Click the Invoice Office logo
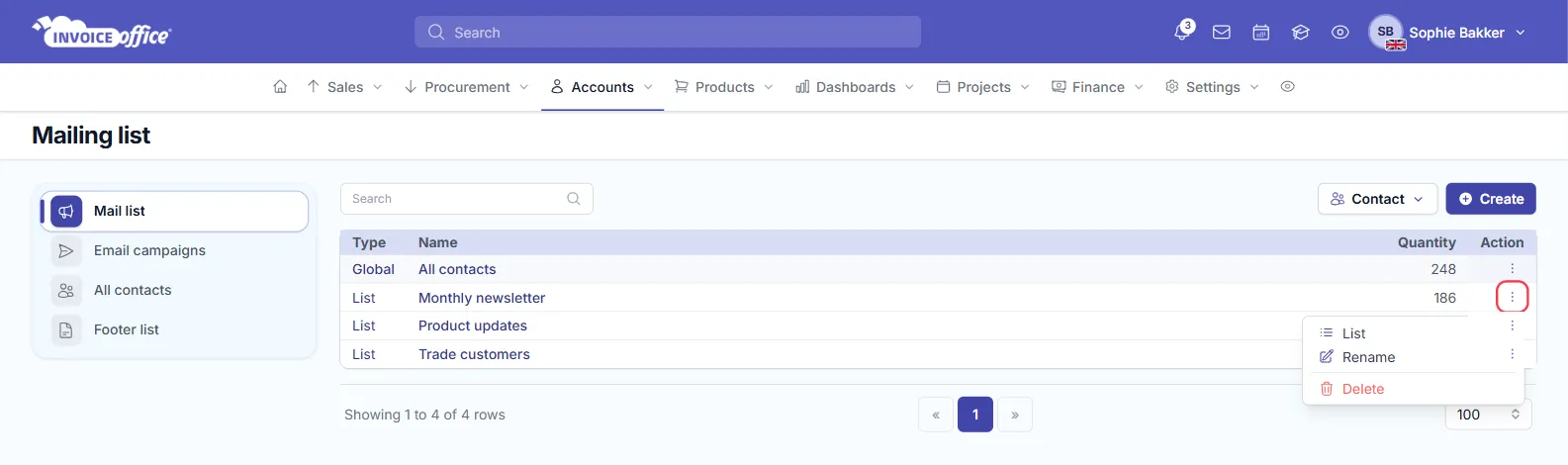This screenshot has height=465, width=1568. tap(102, 32)
